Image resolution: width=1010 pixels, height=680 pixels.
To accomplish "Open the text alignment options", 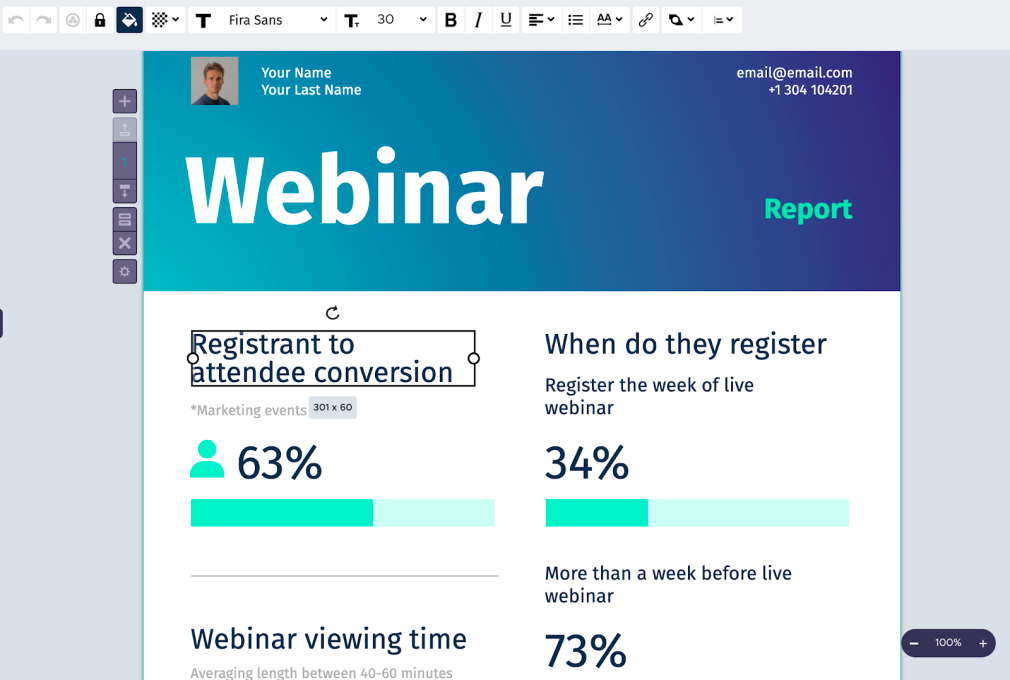I will coord(541,20).
